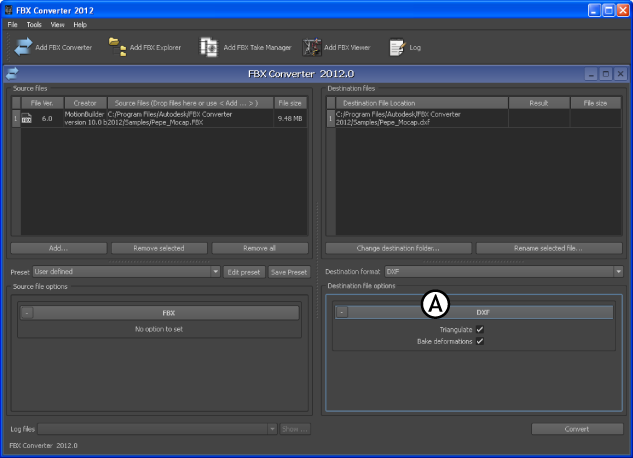Image resolution: width=633 pixels, height=458 pixels.
Task: Click the Result column header
Action: point(539,103)
